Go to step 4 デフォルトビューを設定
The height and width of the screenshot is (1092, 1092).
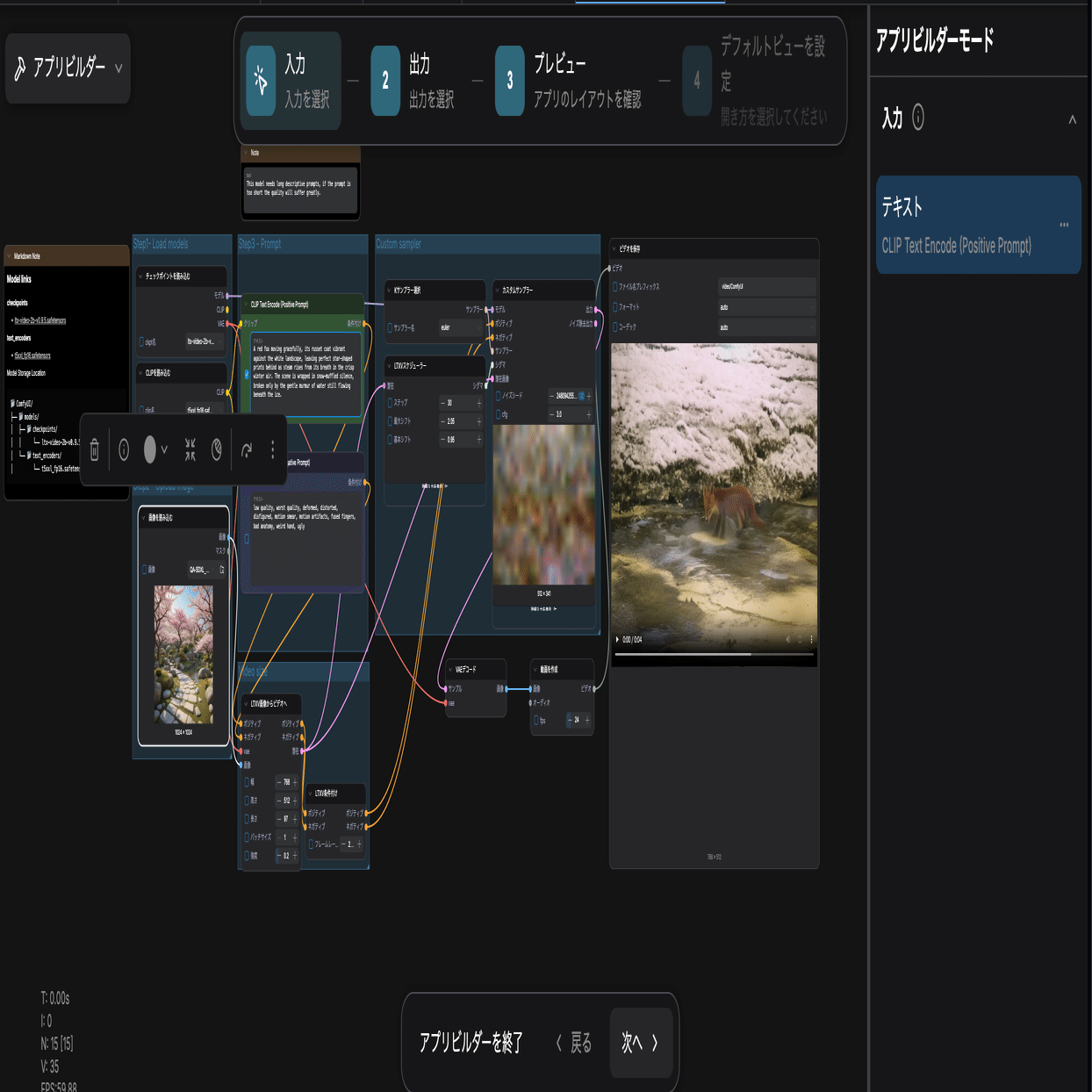point(757,81)
